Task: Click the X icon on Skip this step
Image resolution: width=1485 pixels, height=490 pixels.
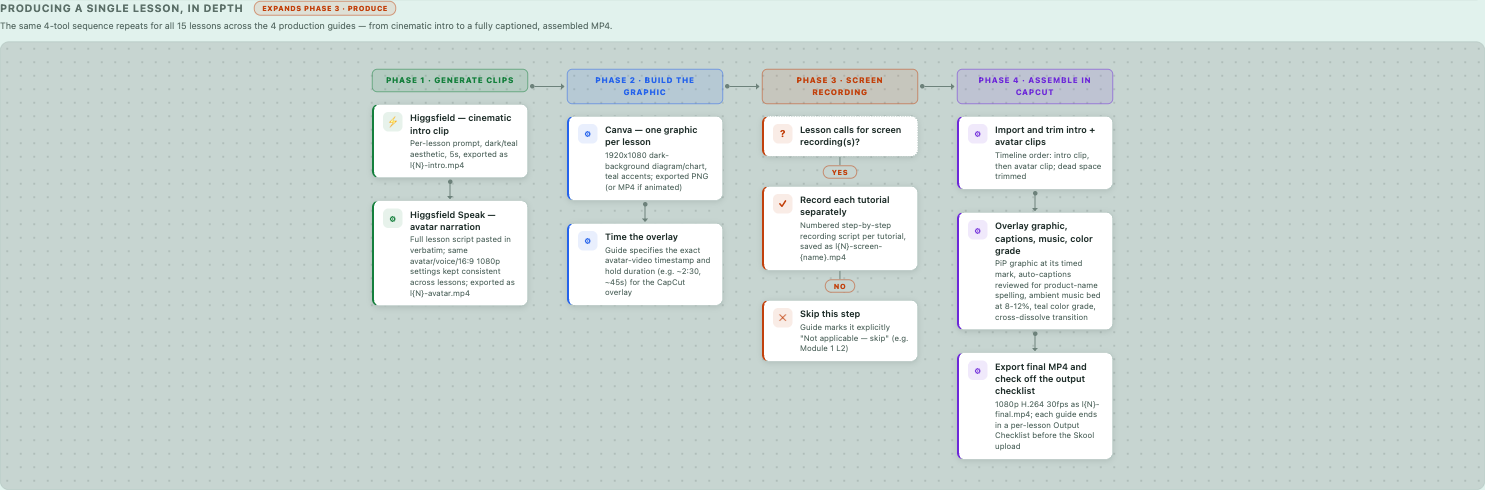Action: click(782, 317)
